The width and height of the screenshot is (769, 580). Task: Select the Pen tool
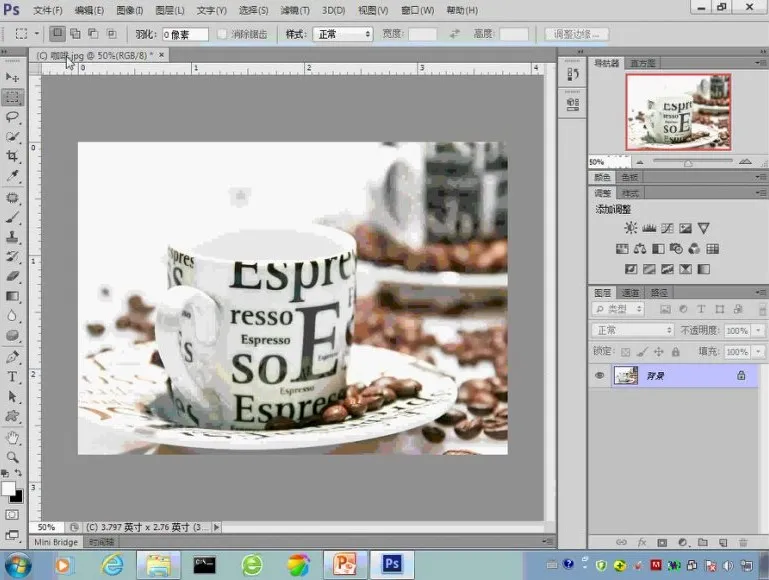(x=13, y=356)
